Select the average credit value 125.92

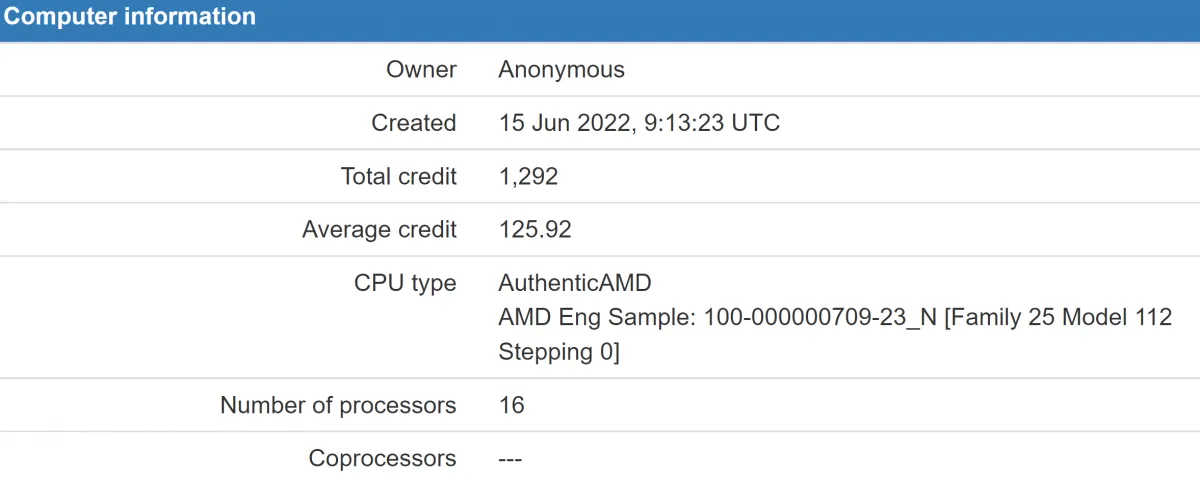(x=535, y=230)
